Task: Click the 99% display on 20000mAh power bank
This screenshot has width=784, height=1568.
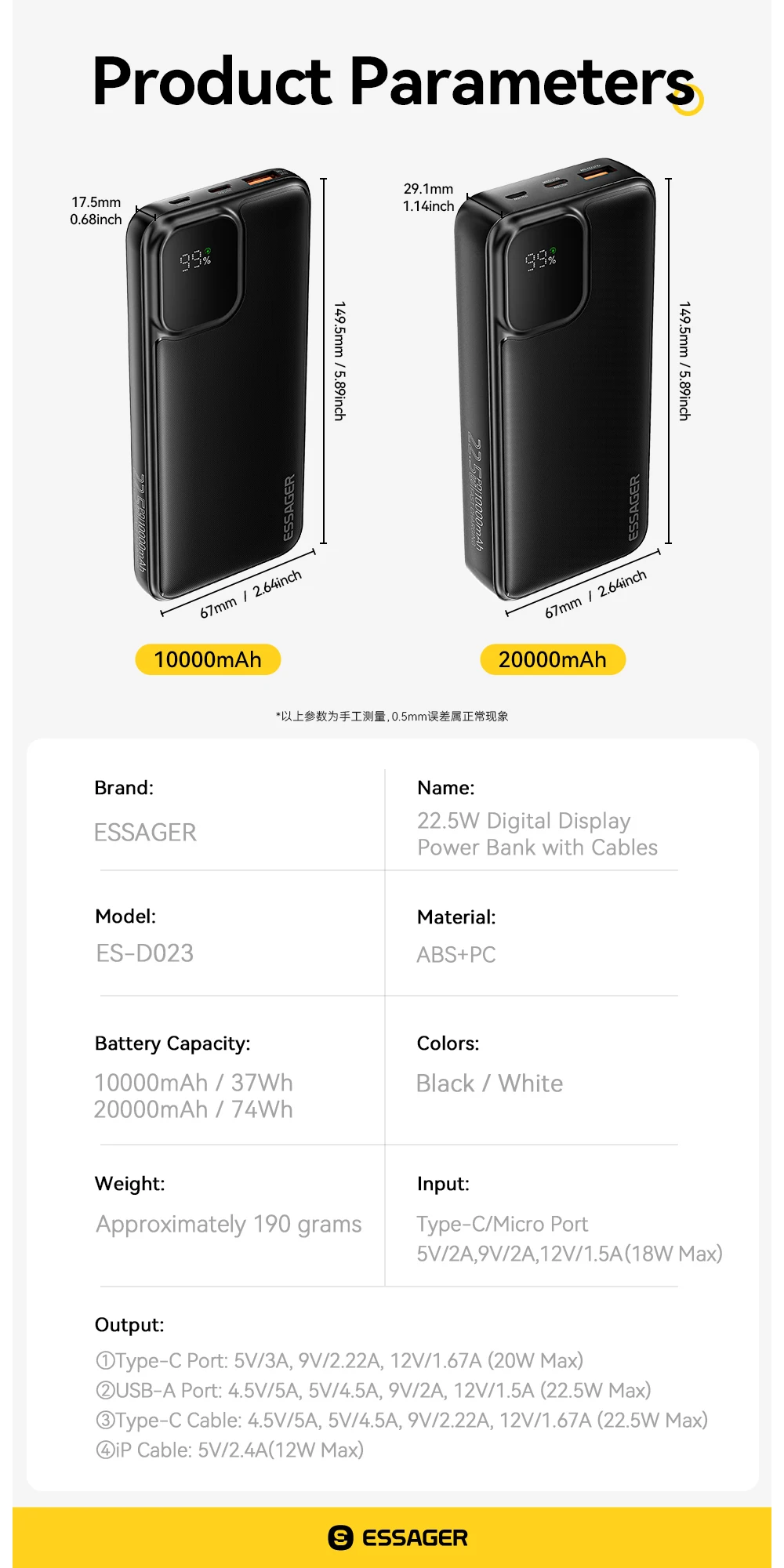Action: pyautogui.click(x=540, y=259)
